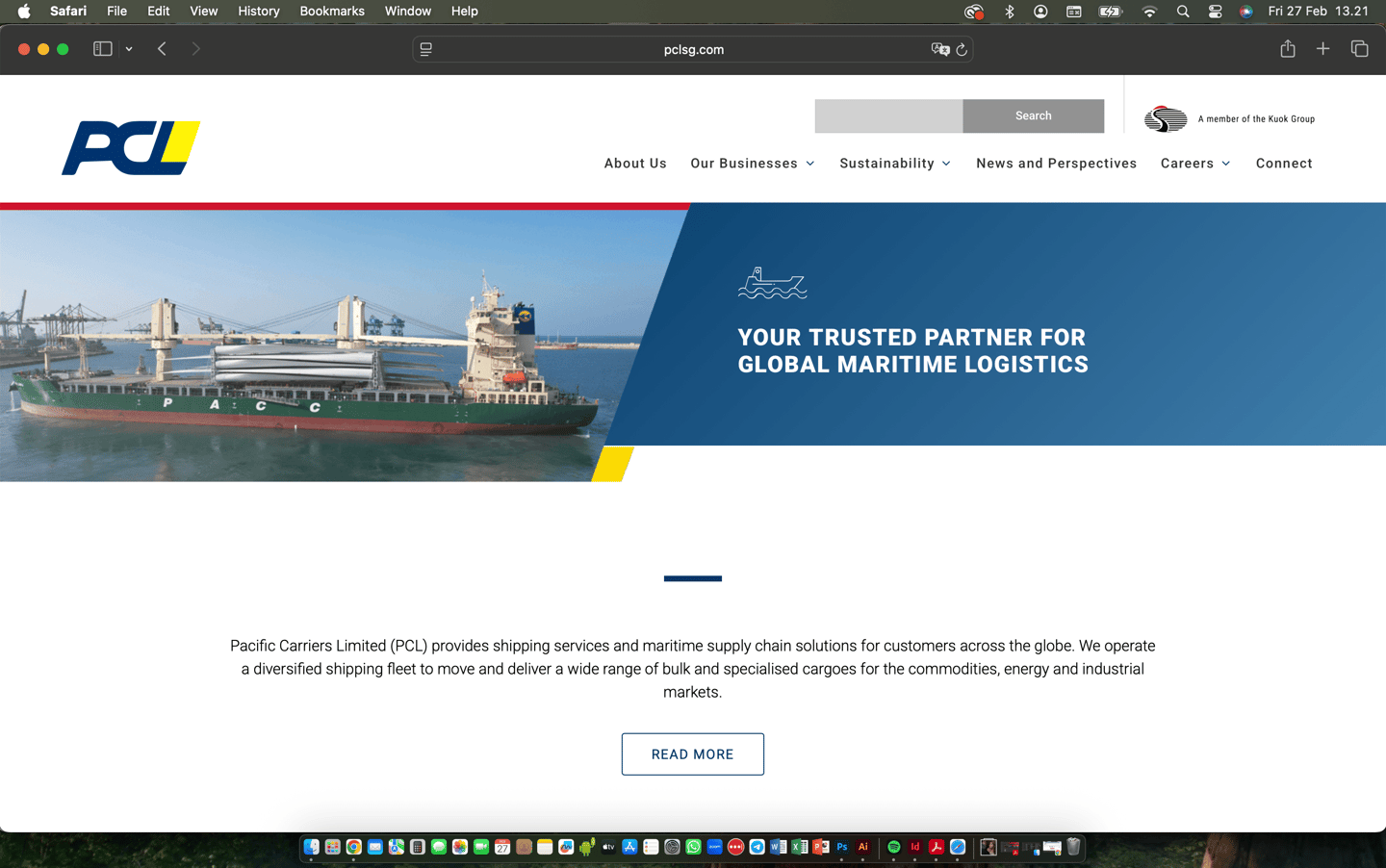This screenshot has width=1386, height=868.
Task: Click the translate icon in address bar
Action: coord(940,50)
